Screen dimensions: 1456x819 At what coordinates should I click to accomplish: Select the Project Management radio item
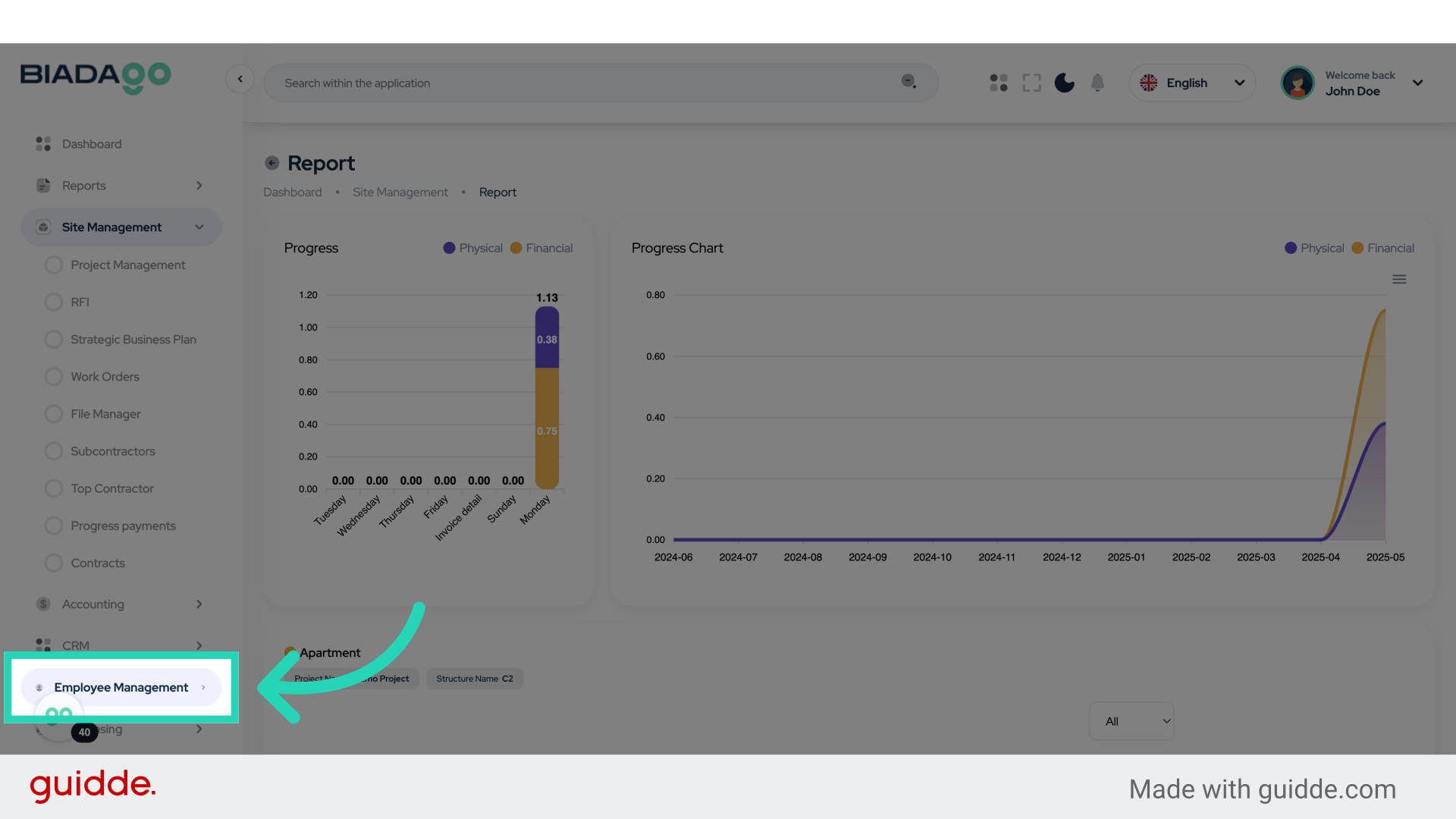pyautogui.click(x=54, y=265)
